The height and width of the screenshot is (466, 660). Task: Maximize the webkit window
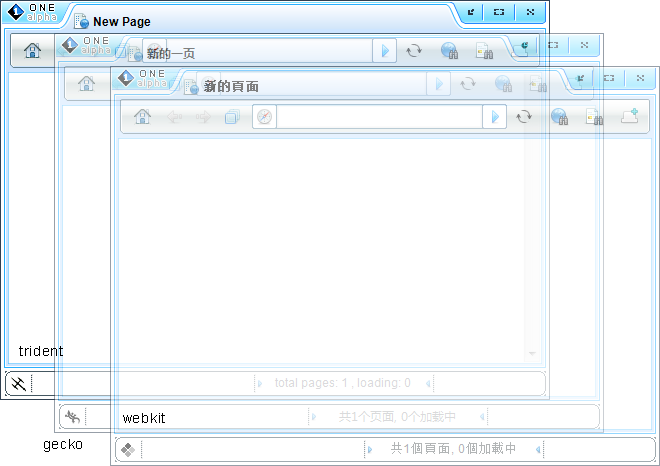pyautogui.click(x=609, y=78)
